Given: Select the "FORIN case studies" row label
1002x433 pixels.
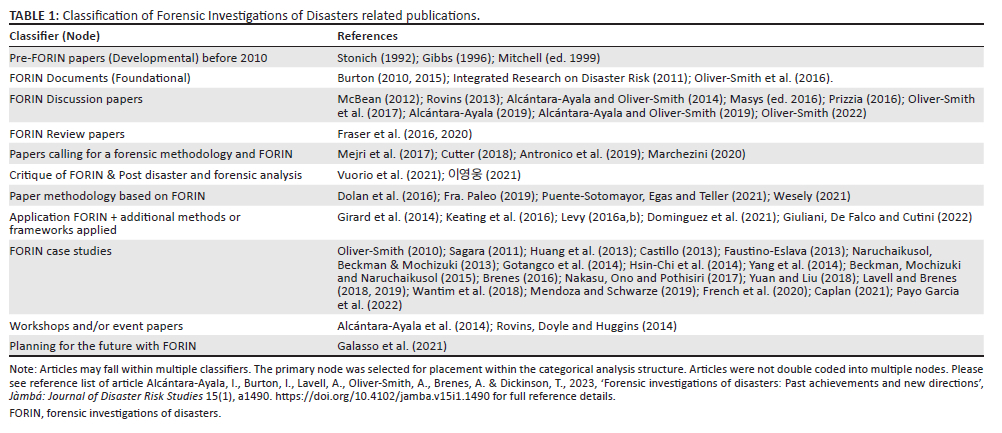Looking at the screenshot, I should click(x=60, y=250).
